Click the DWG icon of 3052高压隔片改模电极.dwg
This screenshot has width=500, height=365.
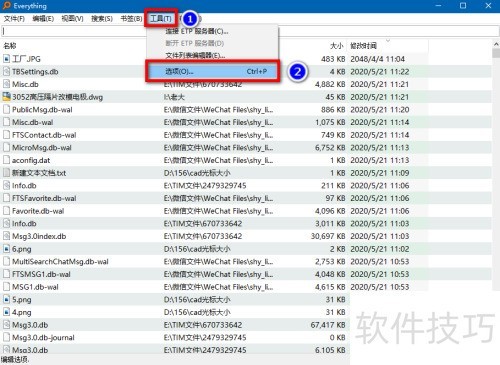[x=6, y=97]
